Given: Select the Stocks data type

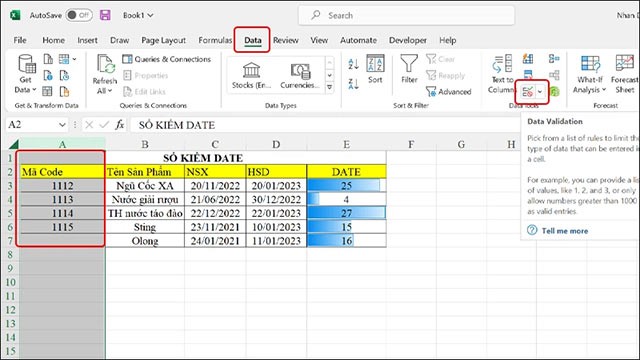Looking at the screenshot, I should 251,76.
